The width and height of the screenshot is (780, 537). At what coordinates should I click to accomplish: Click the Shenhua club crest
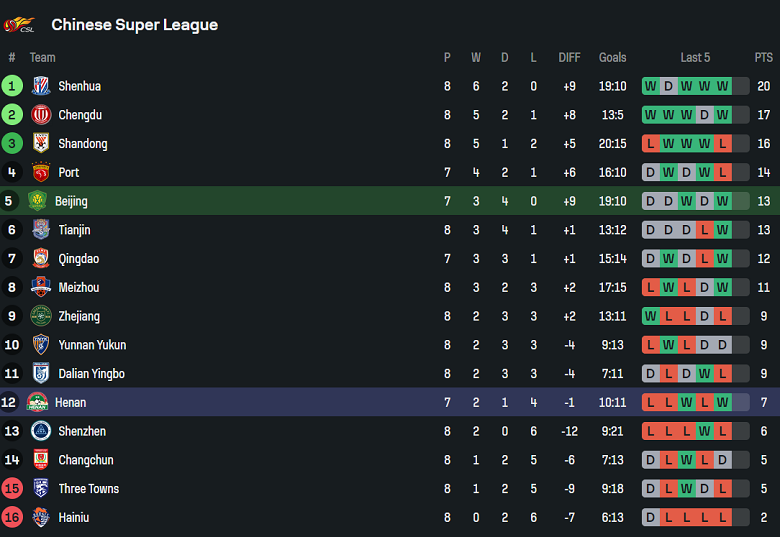[41, 86]
